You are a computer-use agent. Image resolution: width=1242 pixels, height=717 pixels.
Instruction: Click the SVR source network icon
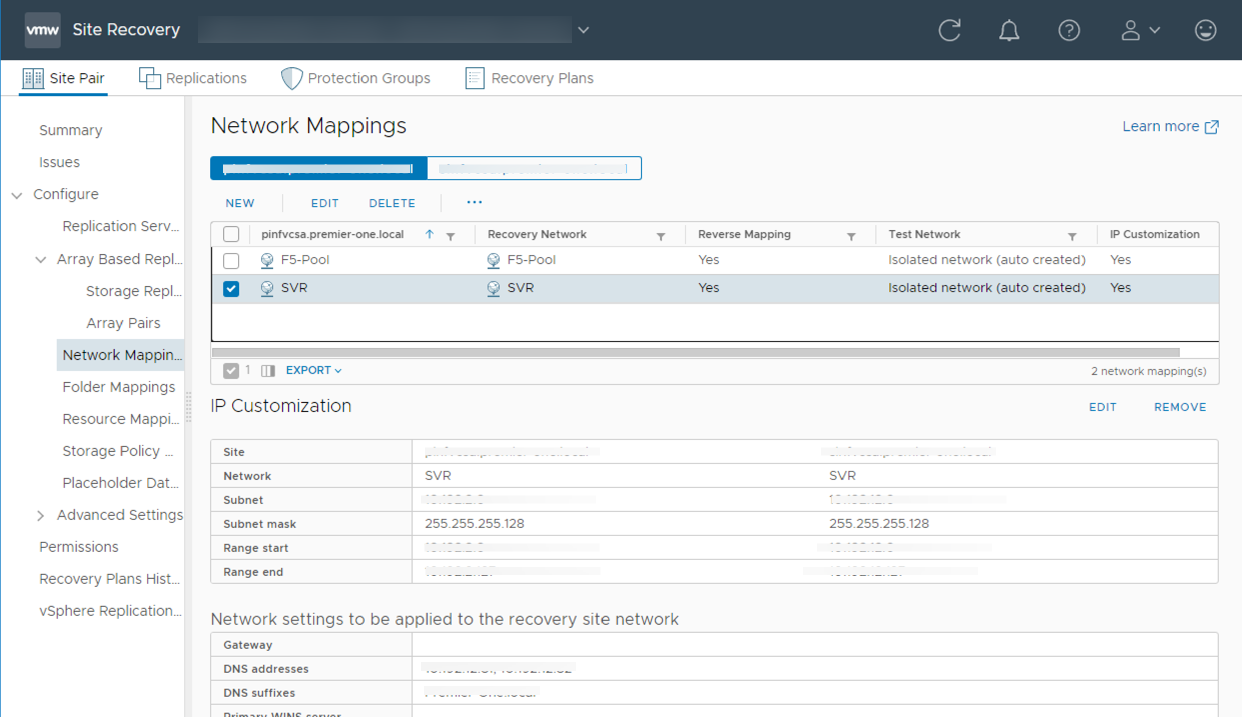pos(267,288)
